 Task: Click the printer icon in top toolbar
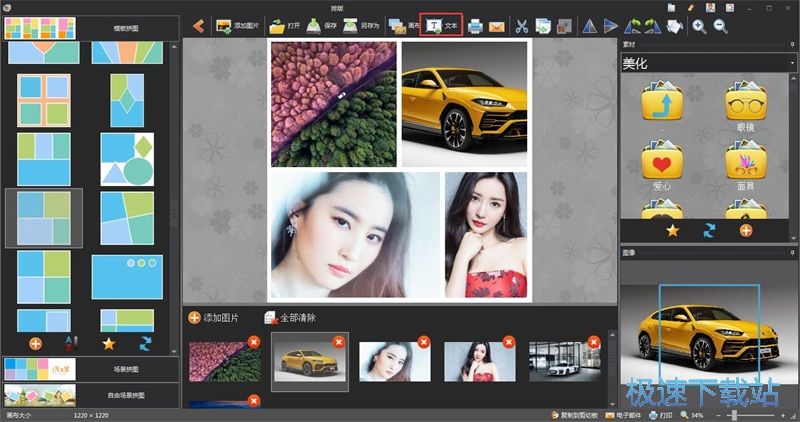476,26
